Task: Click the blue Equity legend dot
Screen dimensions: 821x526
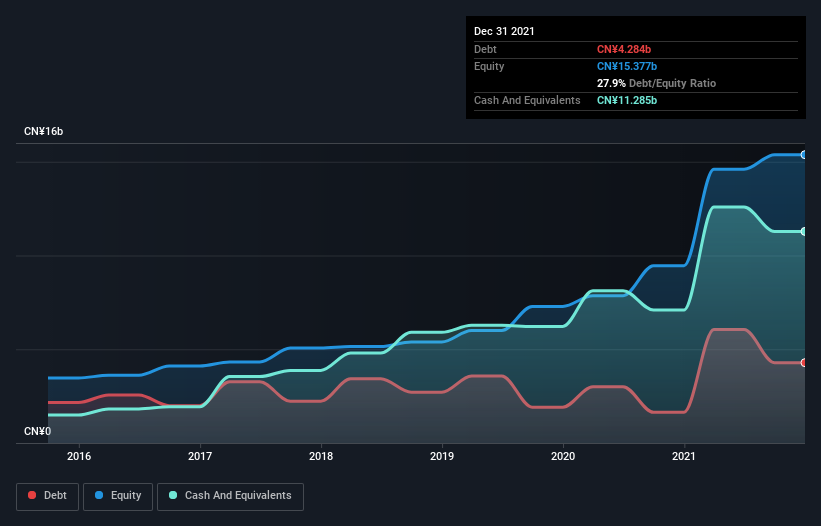Action: [99, 495]
